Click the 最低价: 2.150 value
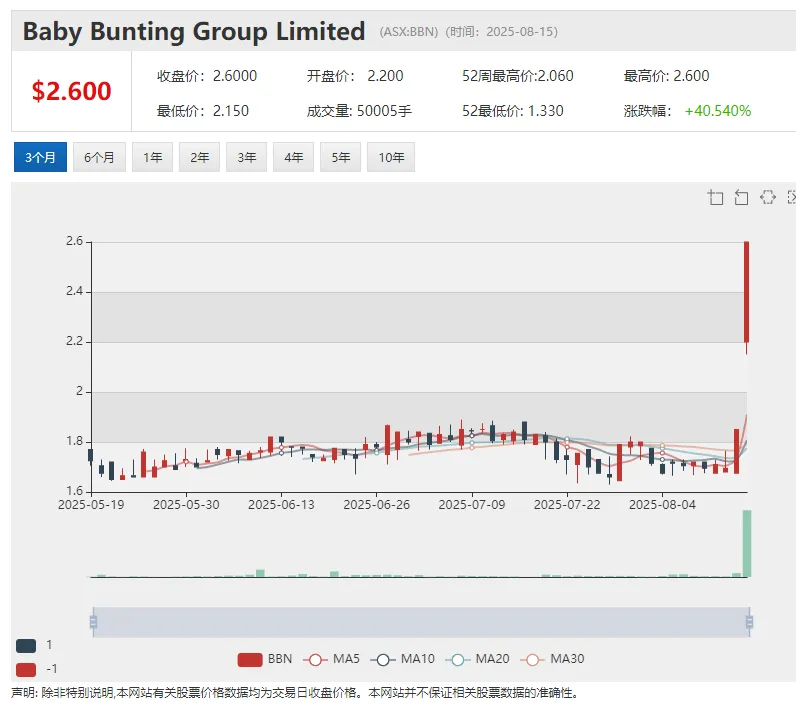Image resolution: width=806 pixels, height=719 pixels. 203,111
